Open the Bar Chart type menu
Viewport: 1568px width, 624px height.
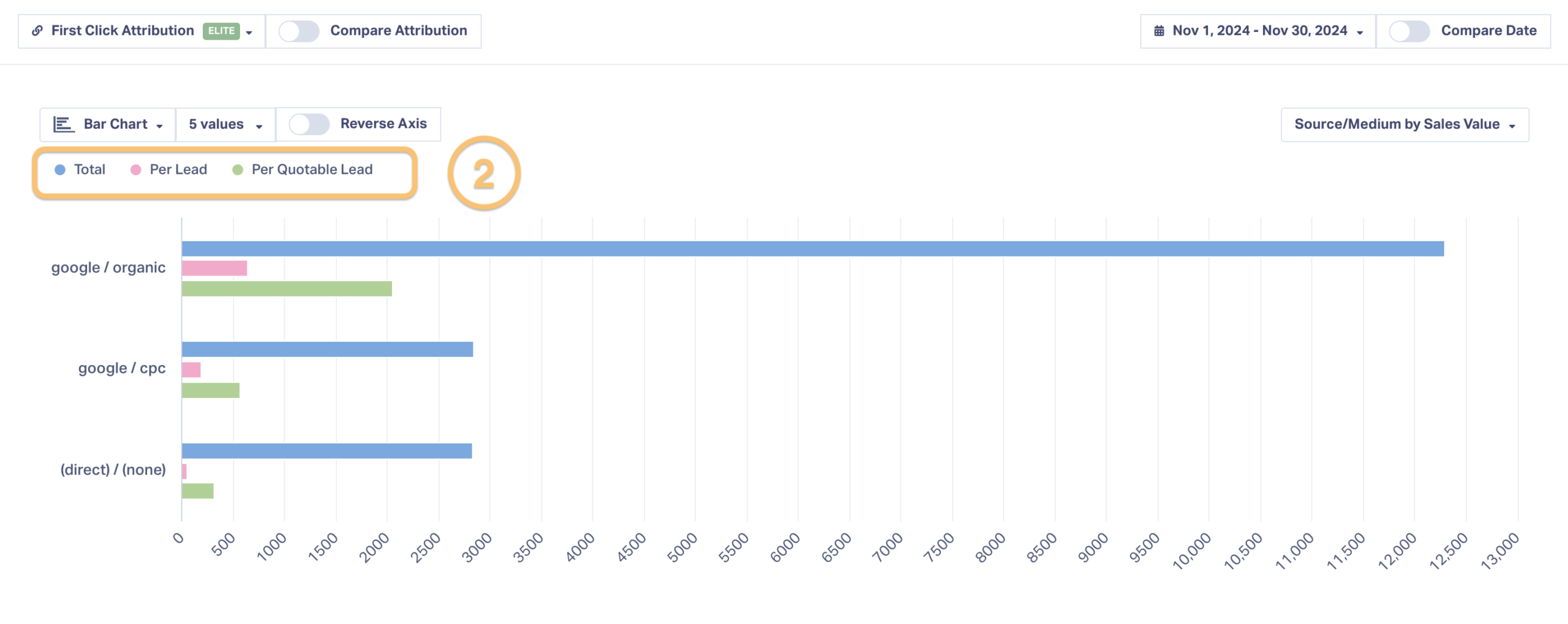tap(108, 125)
